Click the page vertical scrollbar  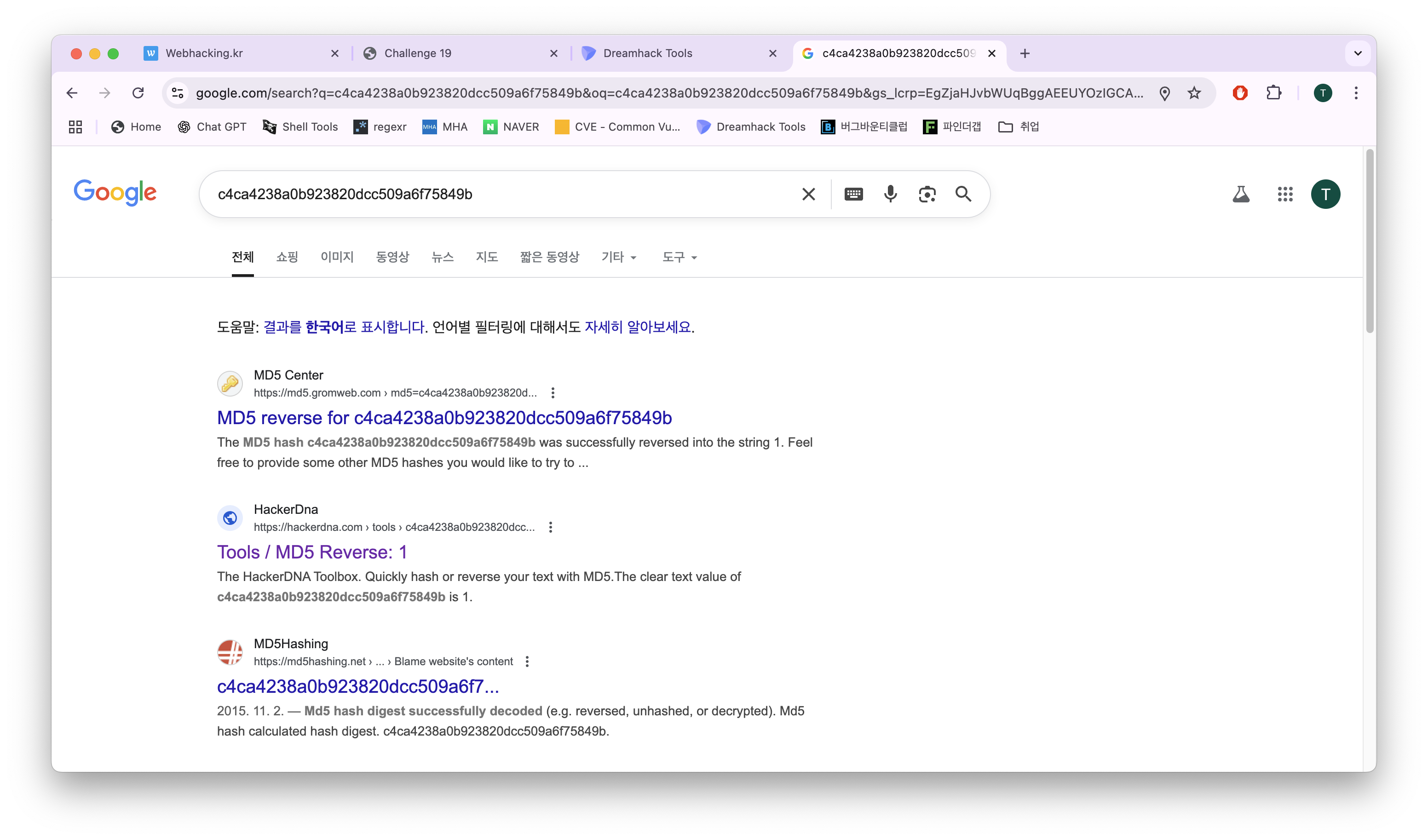(1369, 241)
